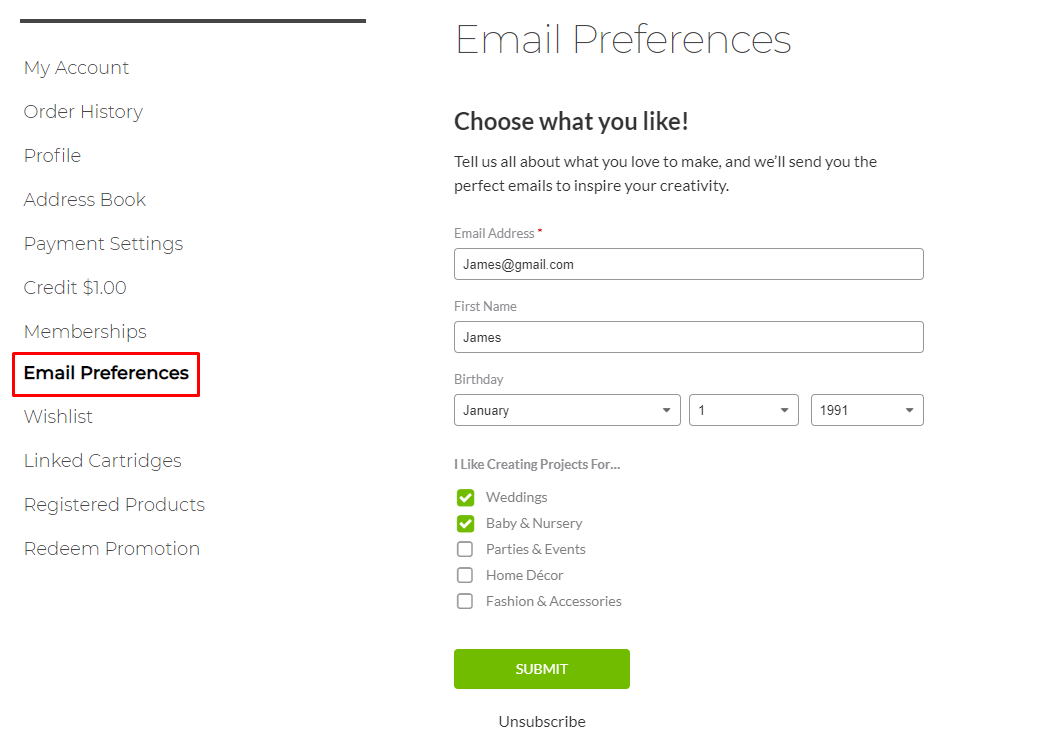
Task: Open Order History in sidebar
Action: [83, 112]
